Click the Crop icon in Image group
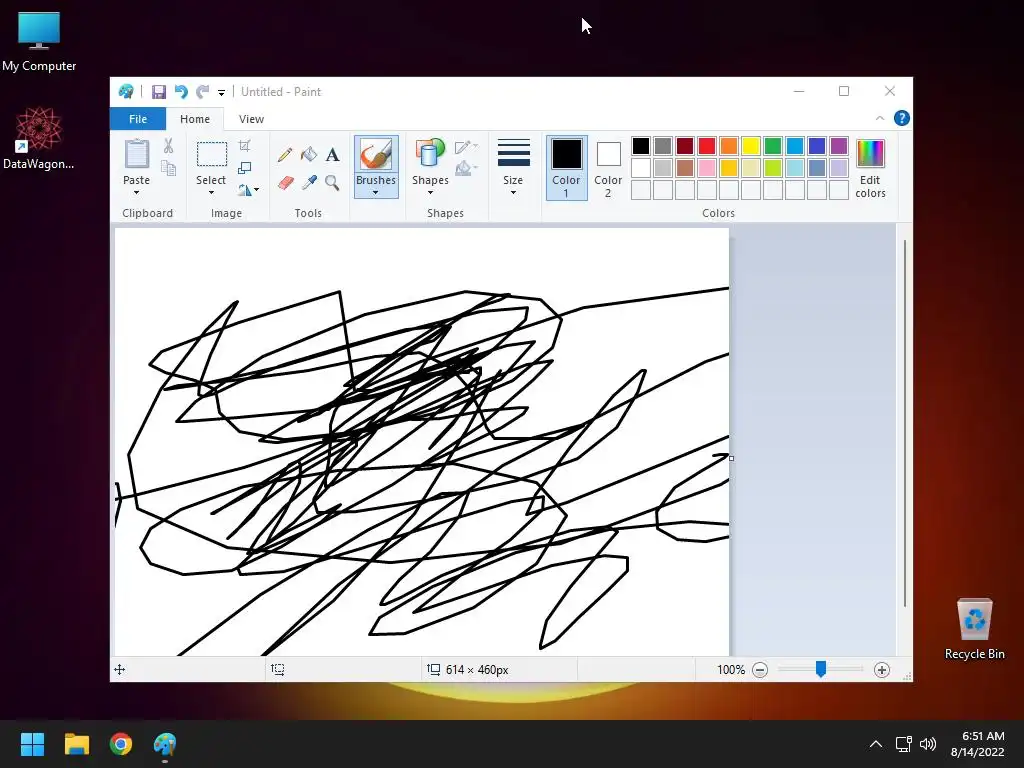1024x768 pixels. click(245, 146)
